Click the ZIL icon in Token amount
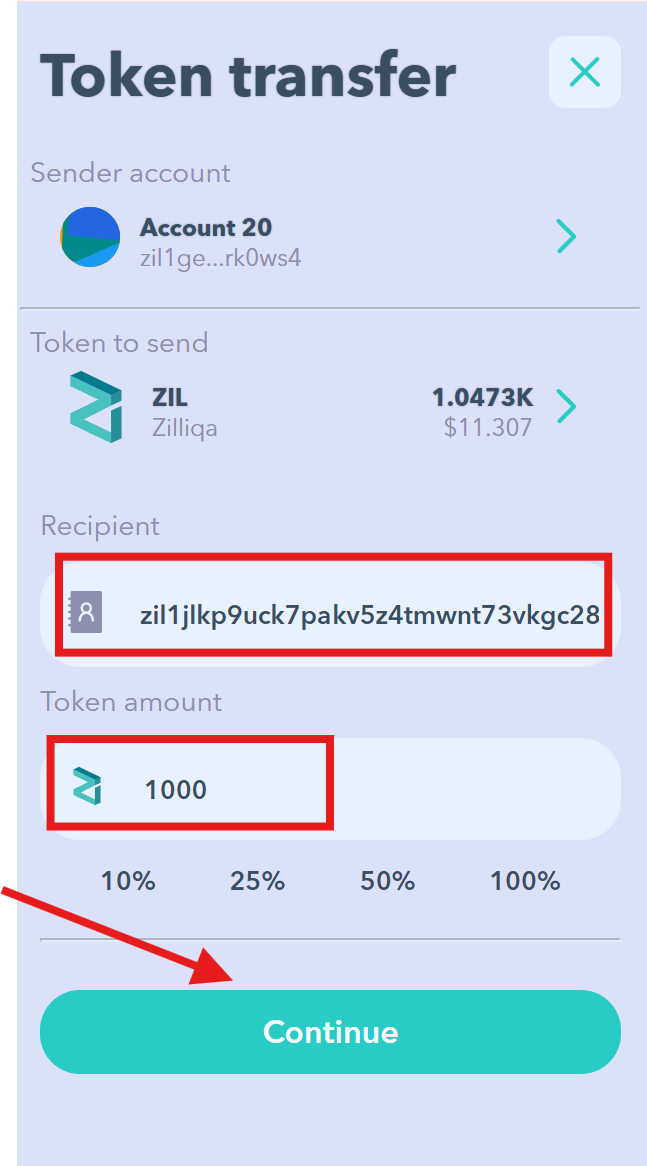The image size is (647, 1166). (x=87, y=787)
